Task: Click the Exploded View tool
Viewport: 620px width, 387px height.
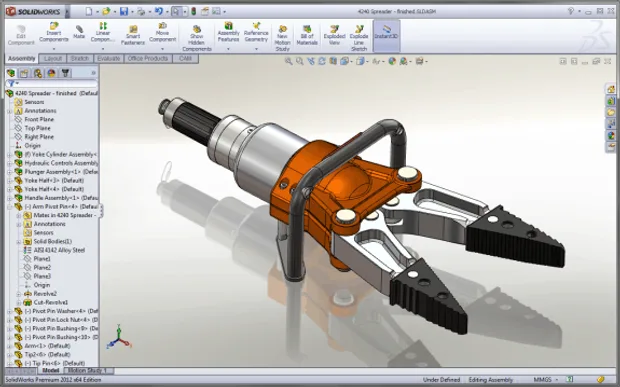Action: [335, 35]
